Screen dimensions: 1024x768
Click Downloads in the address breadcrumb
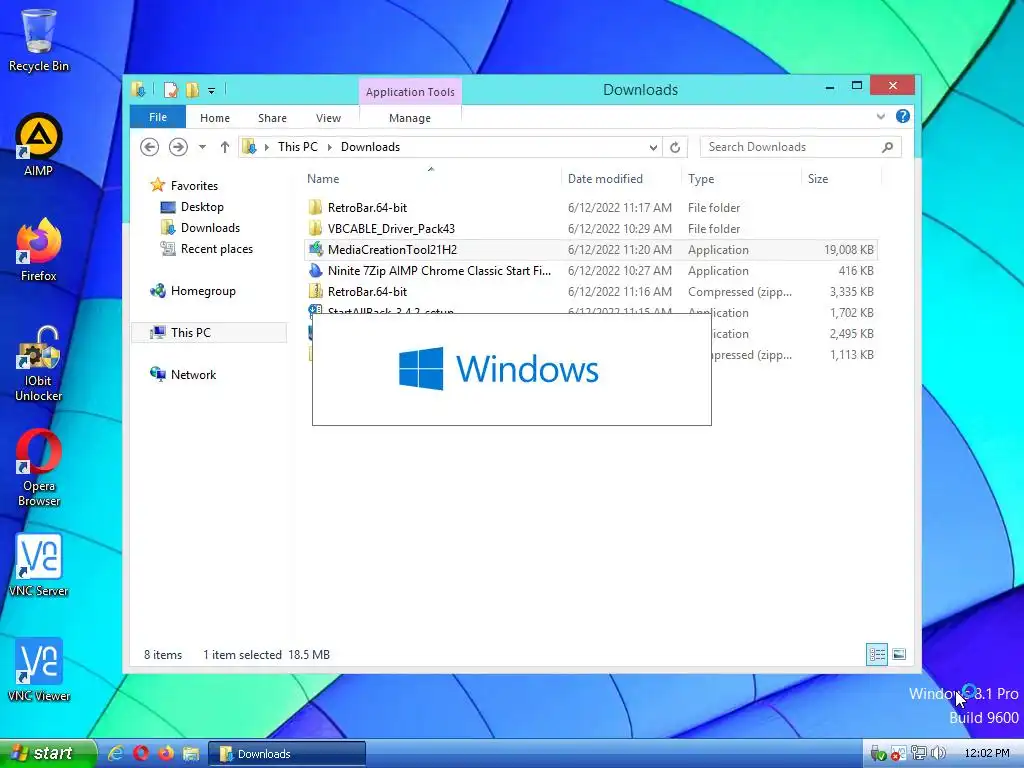[x=370, y=147]
